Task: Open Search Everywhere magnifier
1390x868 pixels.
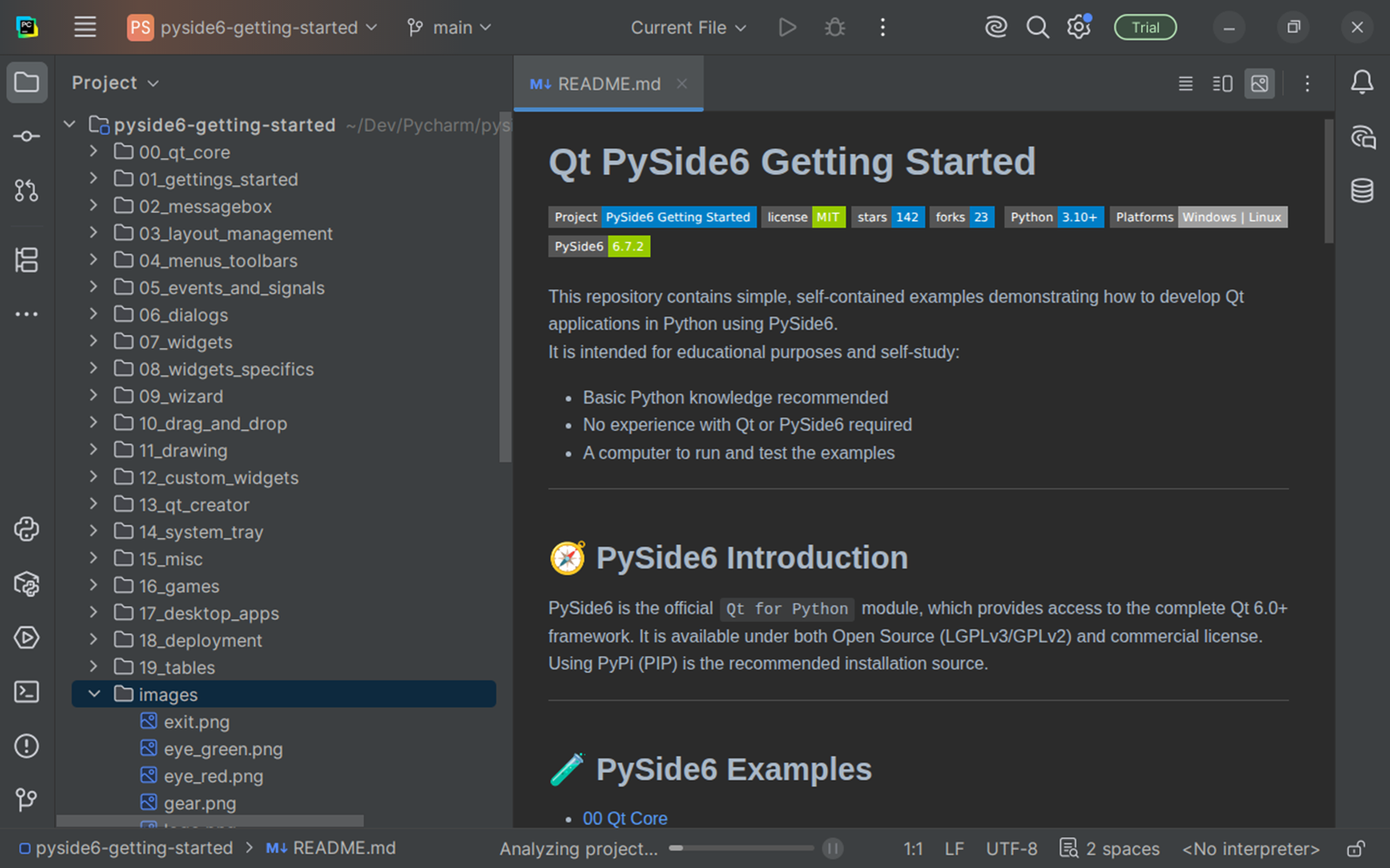Action: [x=1038, y=27]
